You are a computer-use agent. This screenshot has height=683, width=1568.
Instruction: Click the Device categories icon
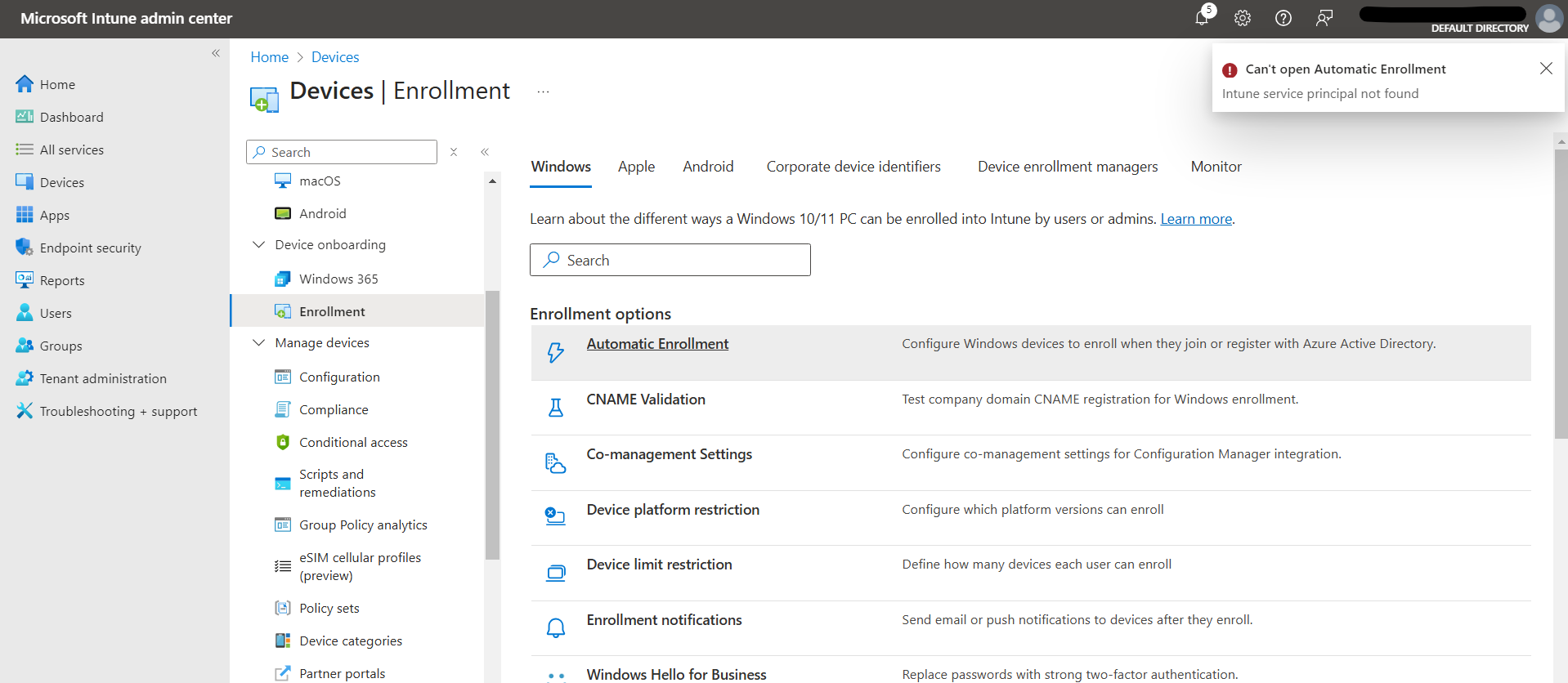point(283,641)
